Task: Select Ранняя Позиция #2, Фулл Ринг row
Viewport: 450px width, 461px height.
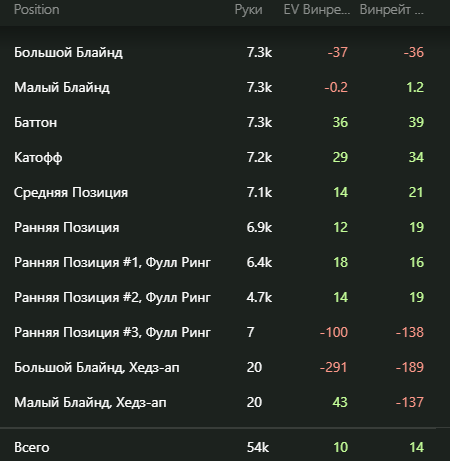Action: tap(225, 297)
